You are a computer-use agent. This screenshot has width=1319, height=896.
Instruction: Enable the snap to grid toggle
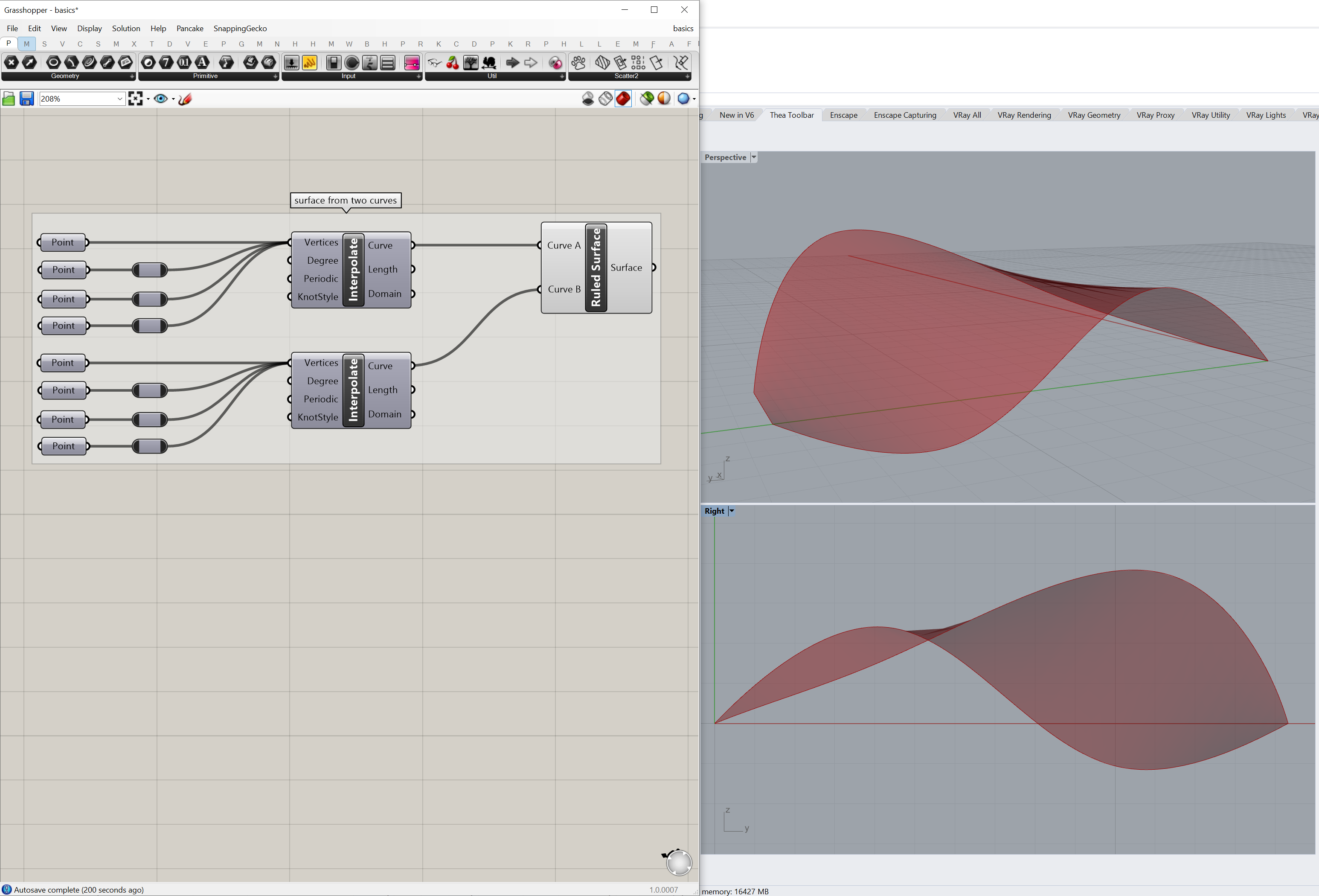click(136, 98)
